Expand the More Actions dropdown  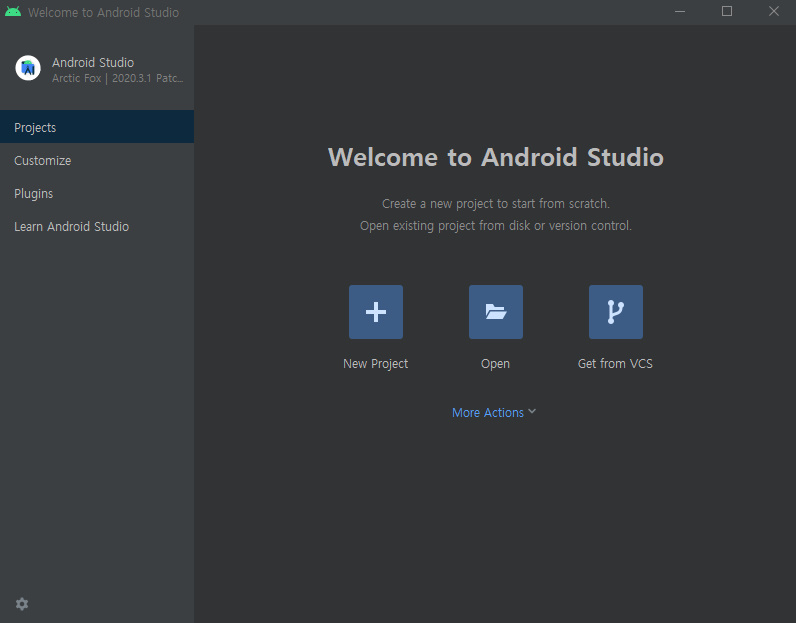(493, 412)
